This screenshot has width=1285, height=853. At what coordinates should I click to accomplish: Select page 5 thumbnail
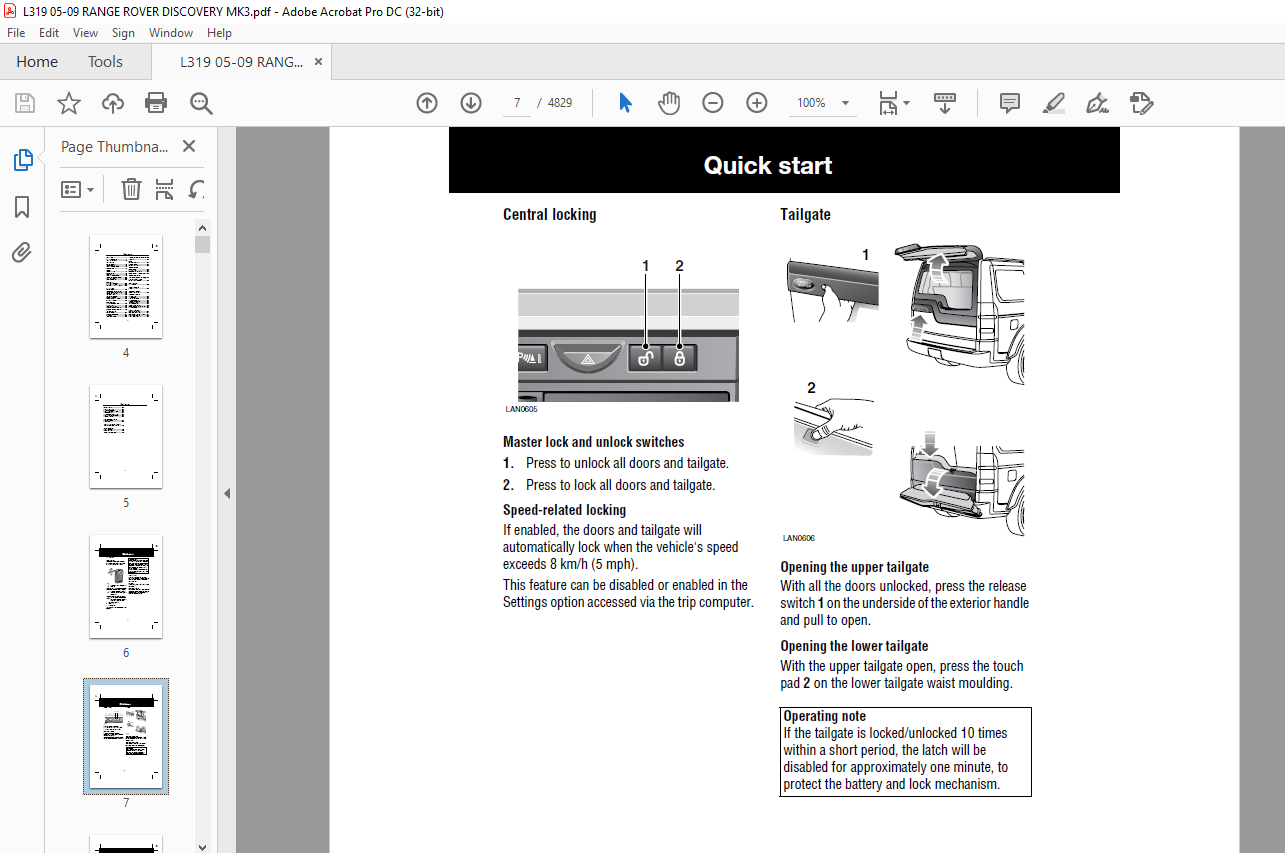click(126, 437)
